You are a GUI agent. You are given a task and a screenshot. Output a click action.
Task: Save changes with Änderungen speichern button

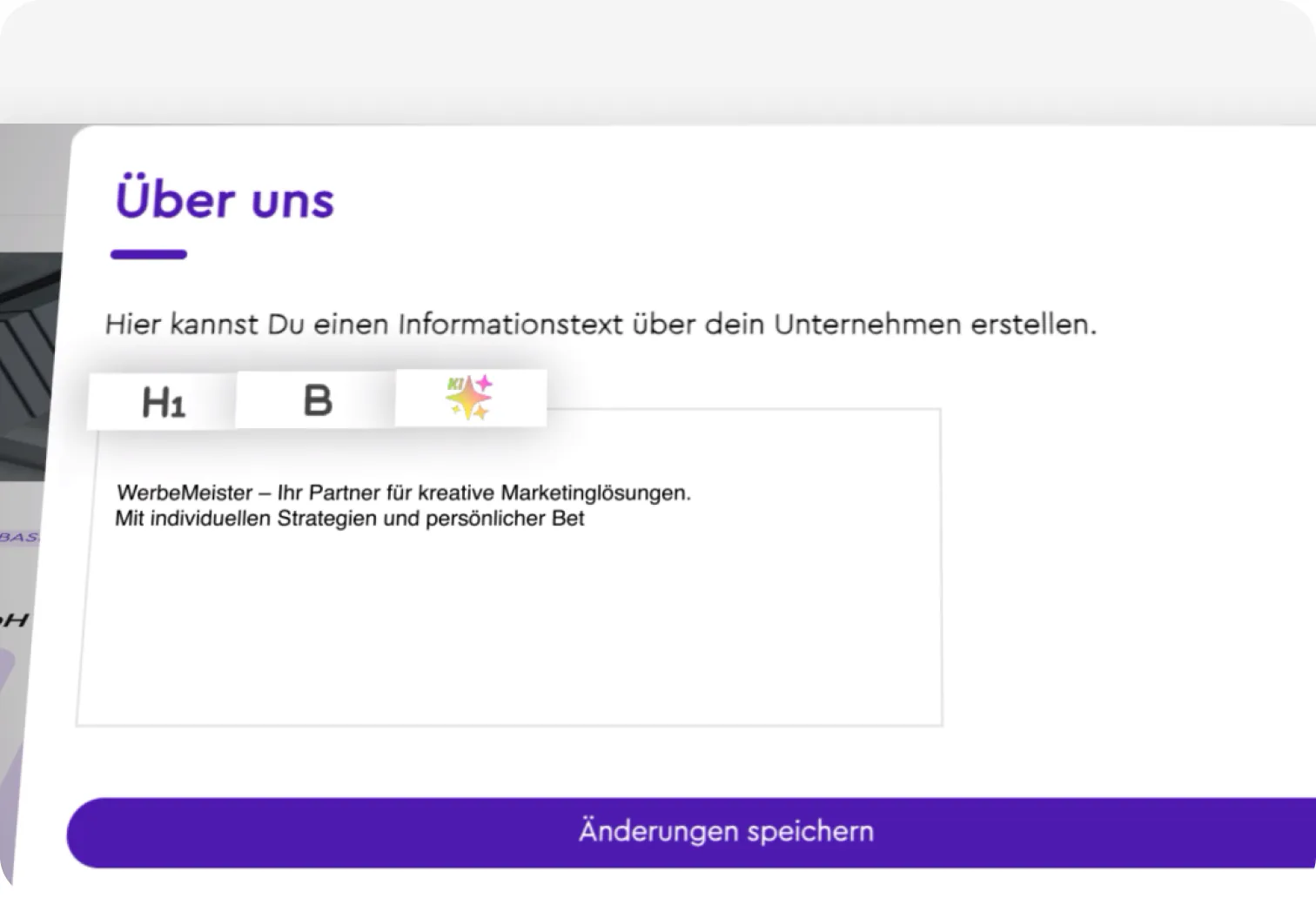pos(691,832)
